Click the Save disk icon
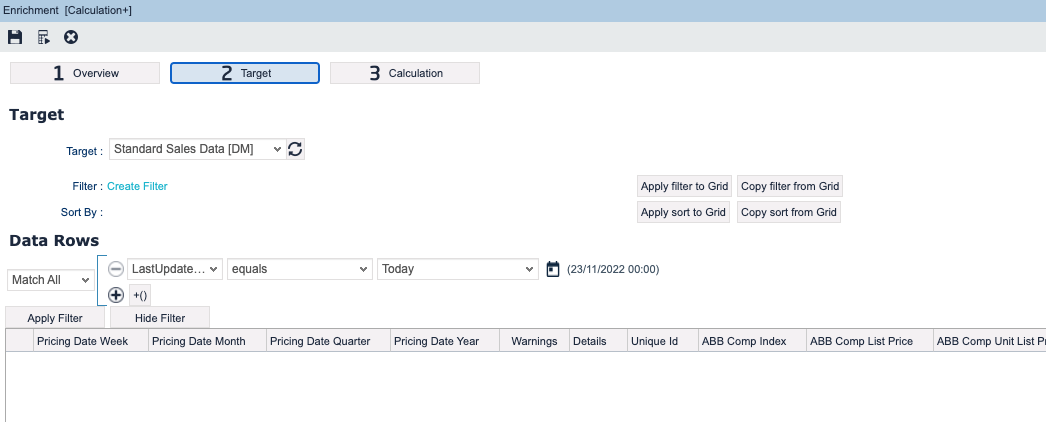 [15, 37]
